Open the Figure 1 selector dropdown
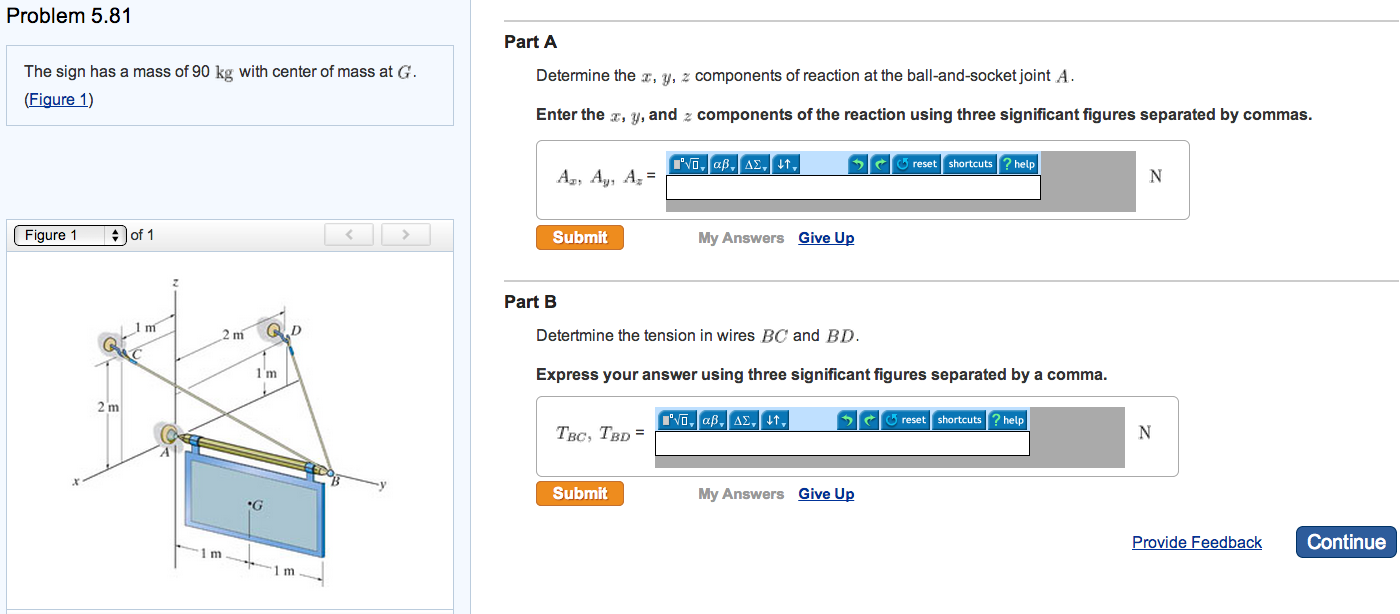Screen dimensions: 1400x614 (x=68, y=234)
